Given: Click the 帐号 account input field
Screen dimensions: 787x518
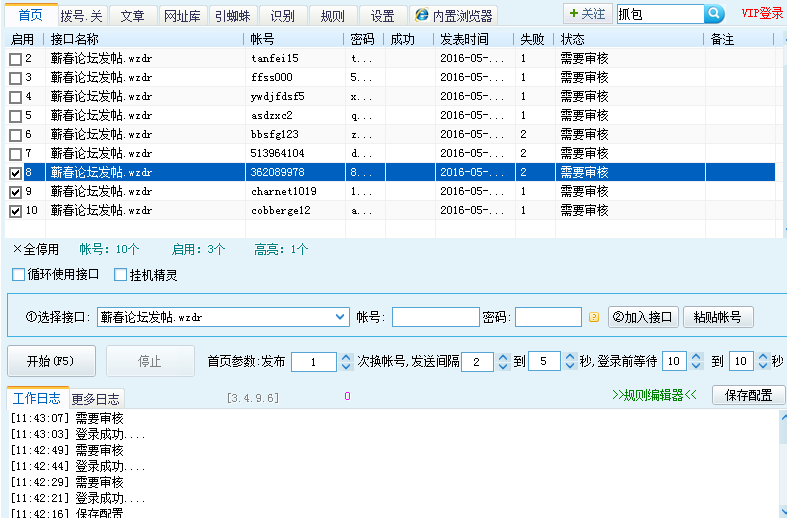Looking at the screenshot, I should point(436,317).
